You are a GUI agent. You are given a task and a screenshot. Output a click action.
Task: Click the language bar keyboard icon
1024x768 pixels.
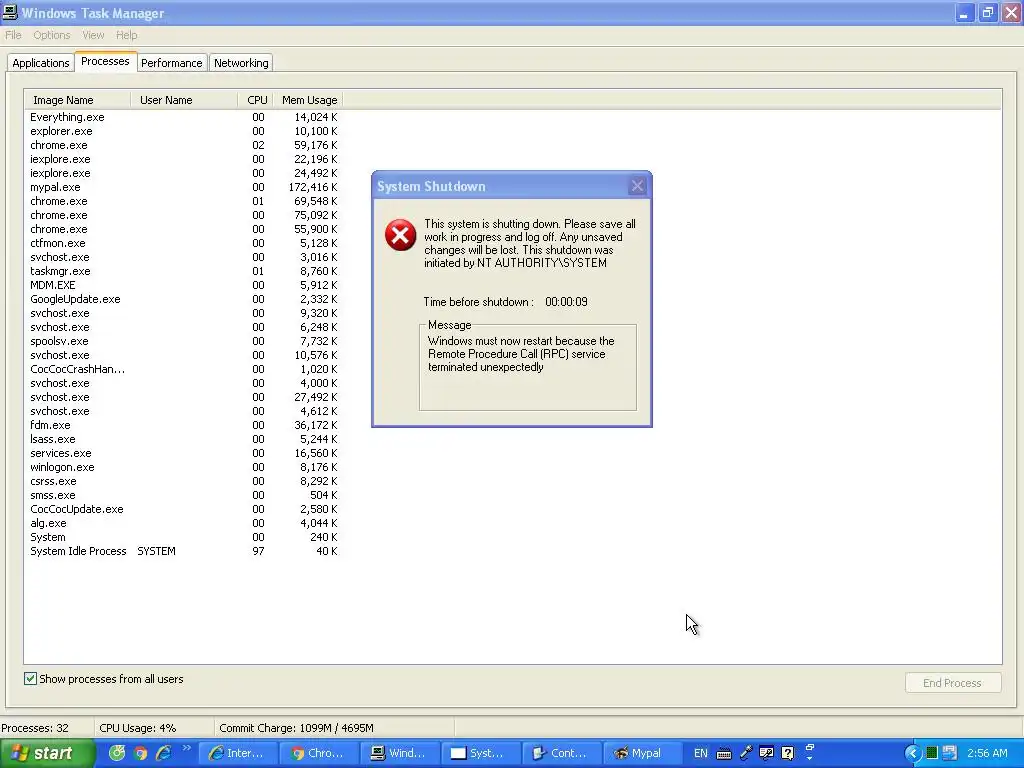(x=724, y=754)
